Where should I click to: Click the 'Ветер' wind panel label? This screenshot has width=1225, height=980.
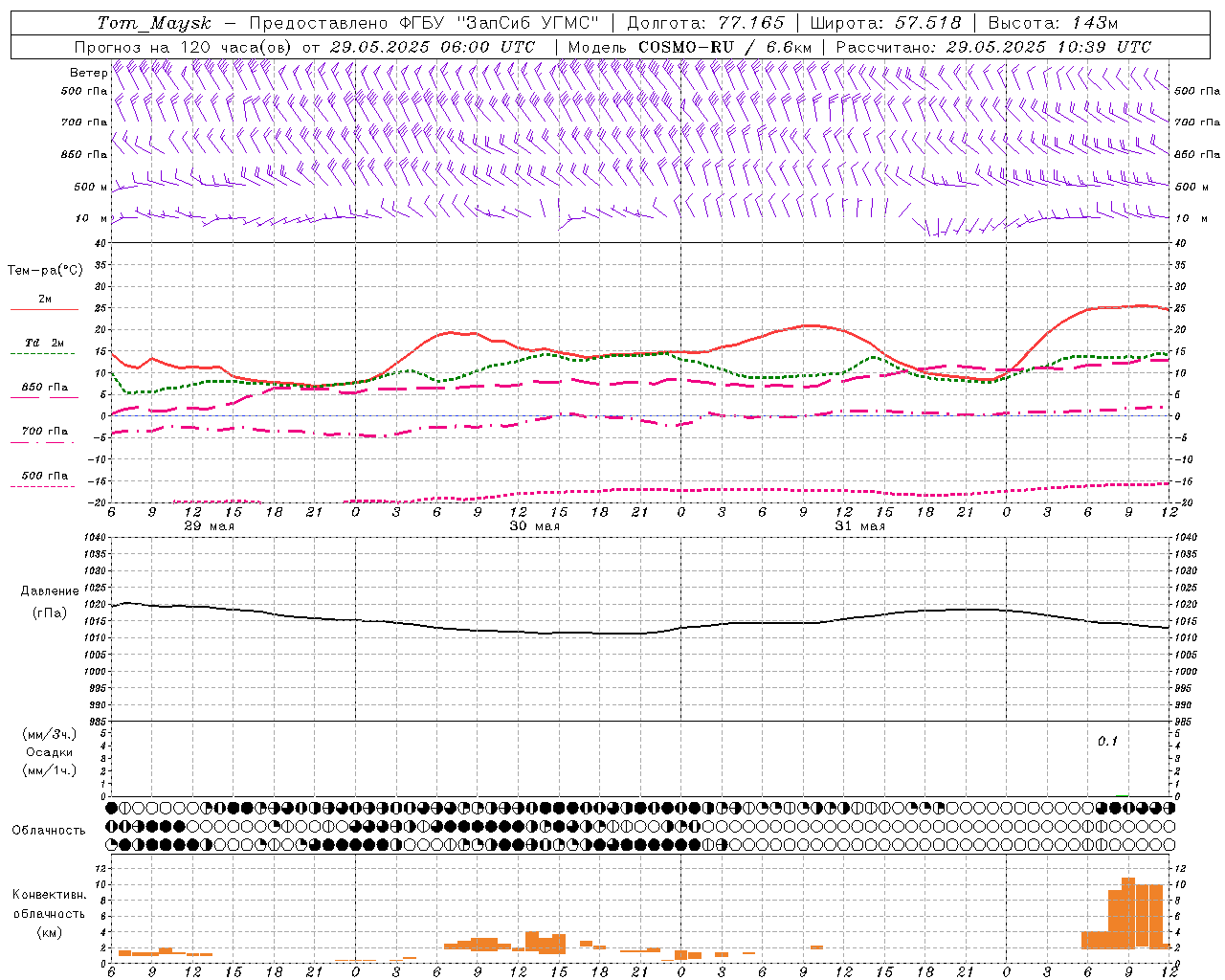pyautogui.click(x=88, y=73)
